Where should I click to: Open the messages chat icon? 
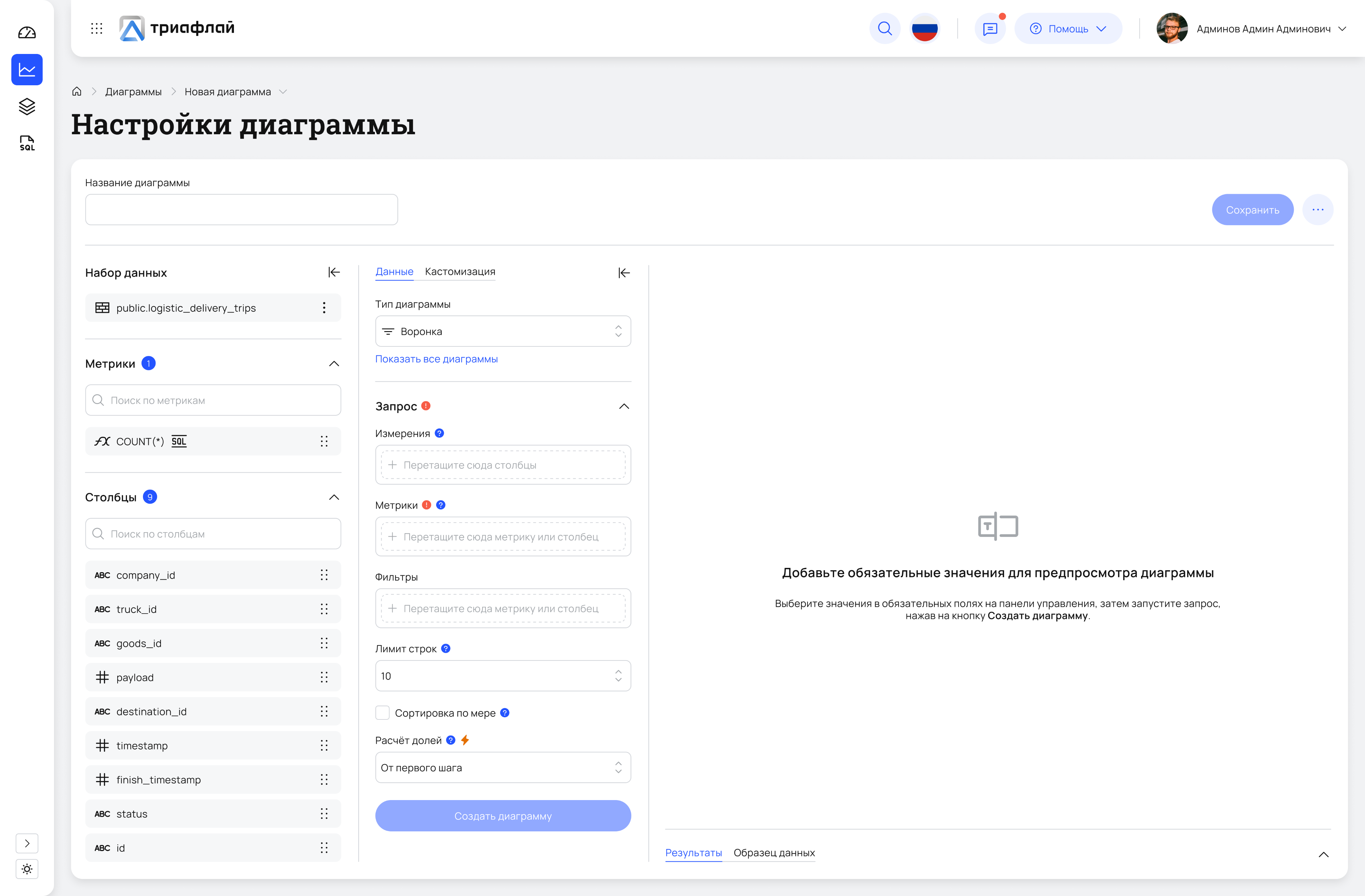990,29
